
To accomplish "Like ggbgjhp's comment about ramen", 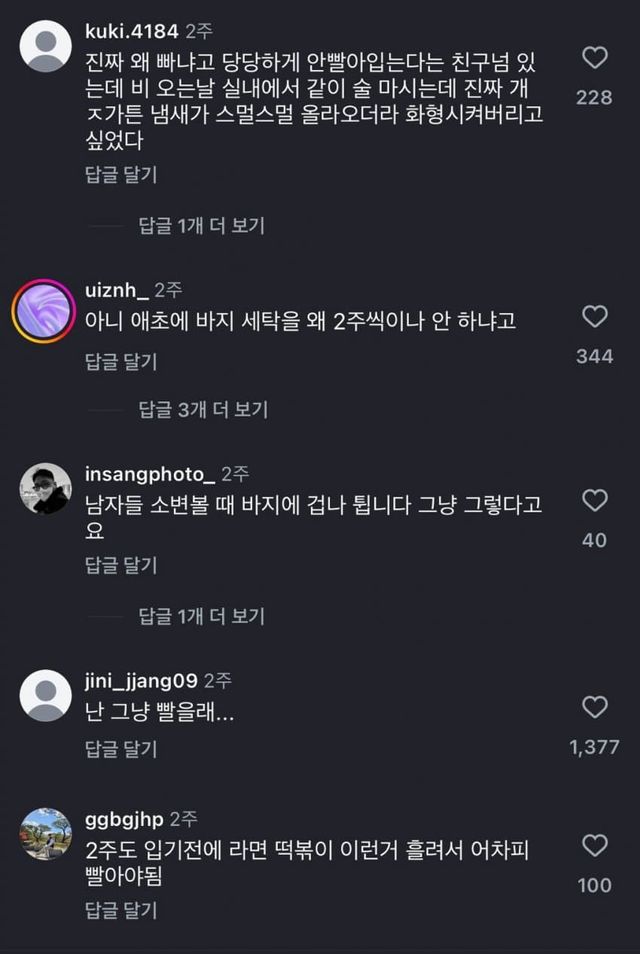I will [595, 846].
